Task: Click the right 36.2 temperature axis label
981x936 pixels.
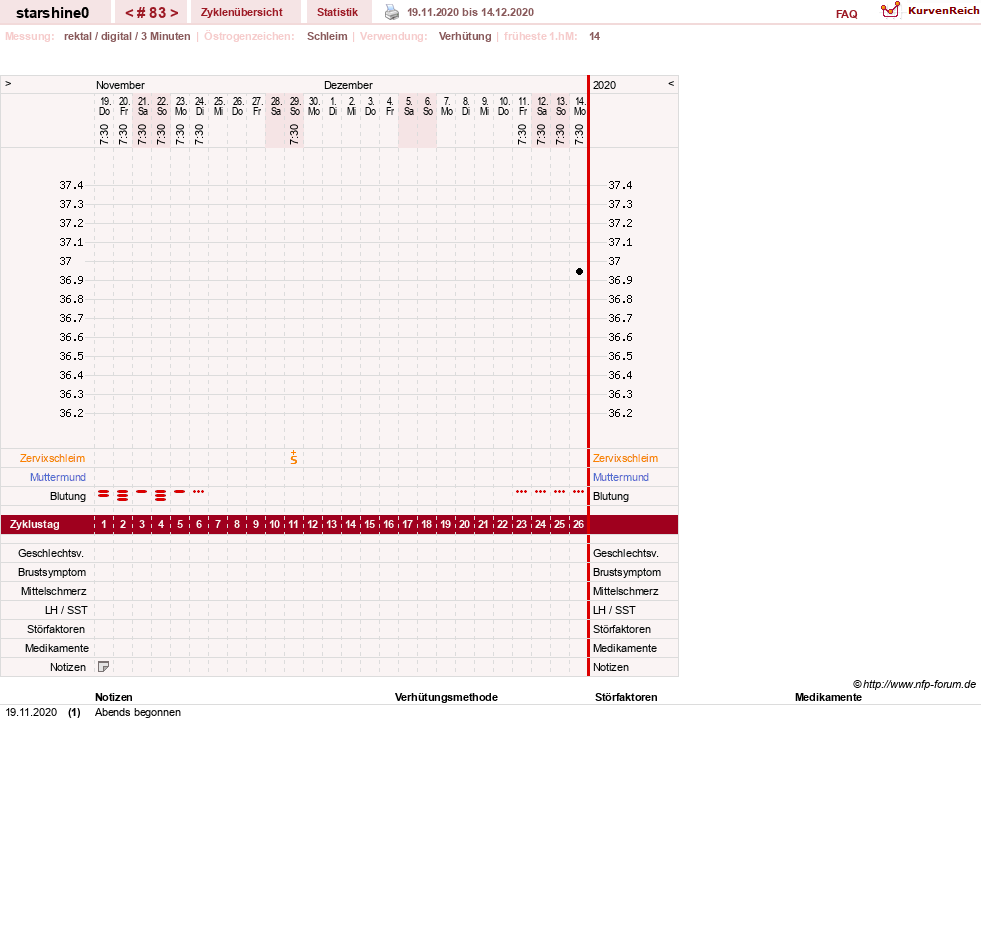Action: [x=620, y=413]
